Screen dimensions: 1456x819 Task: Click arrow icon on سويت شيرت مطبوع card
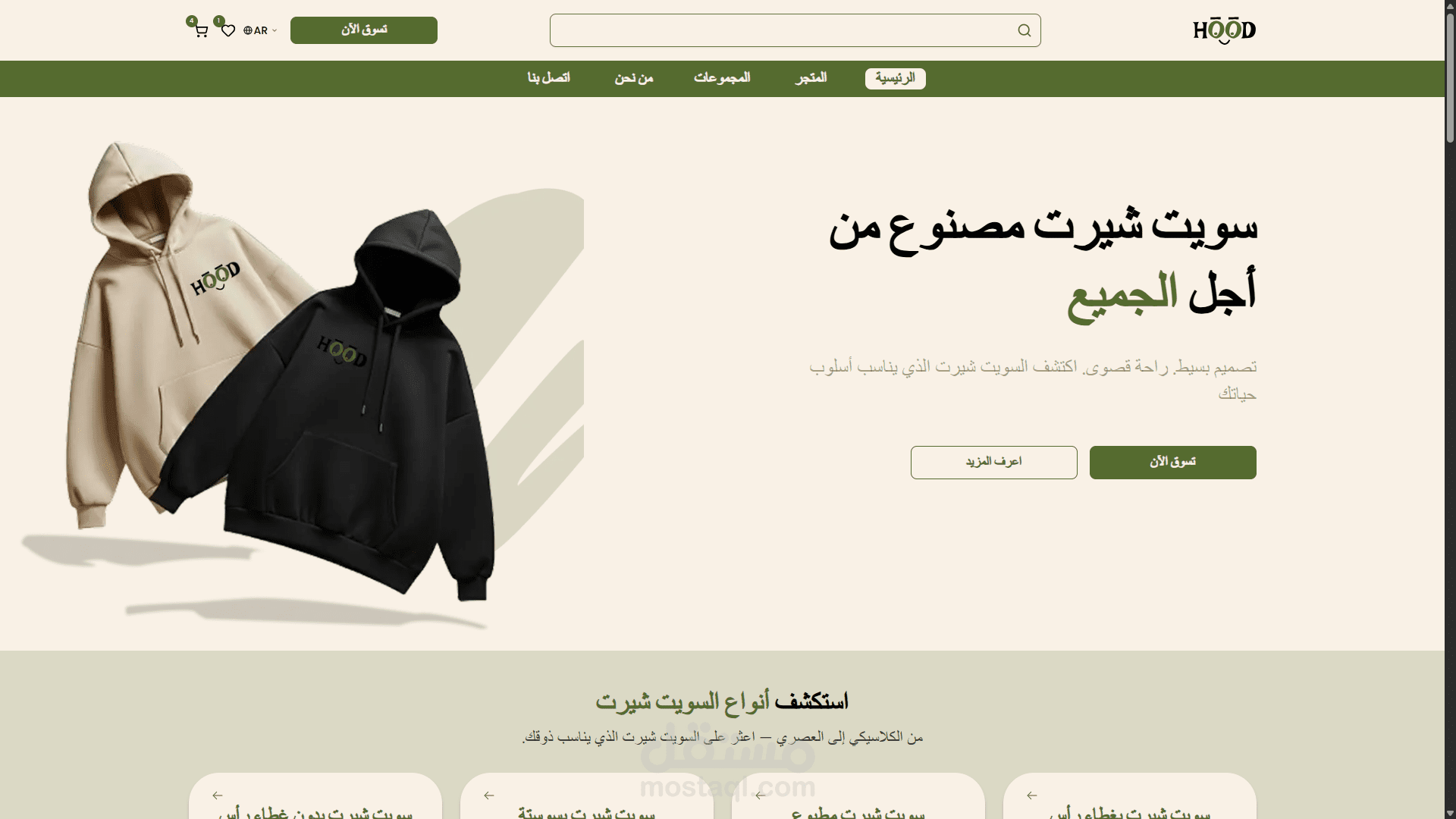761,795
